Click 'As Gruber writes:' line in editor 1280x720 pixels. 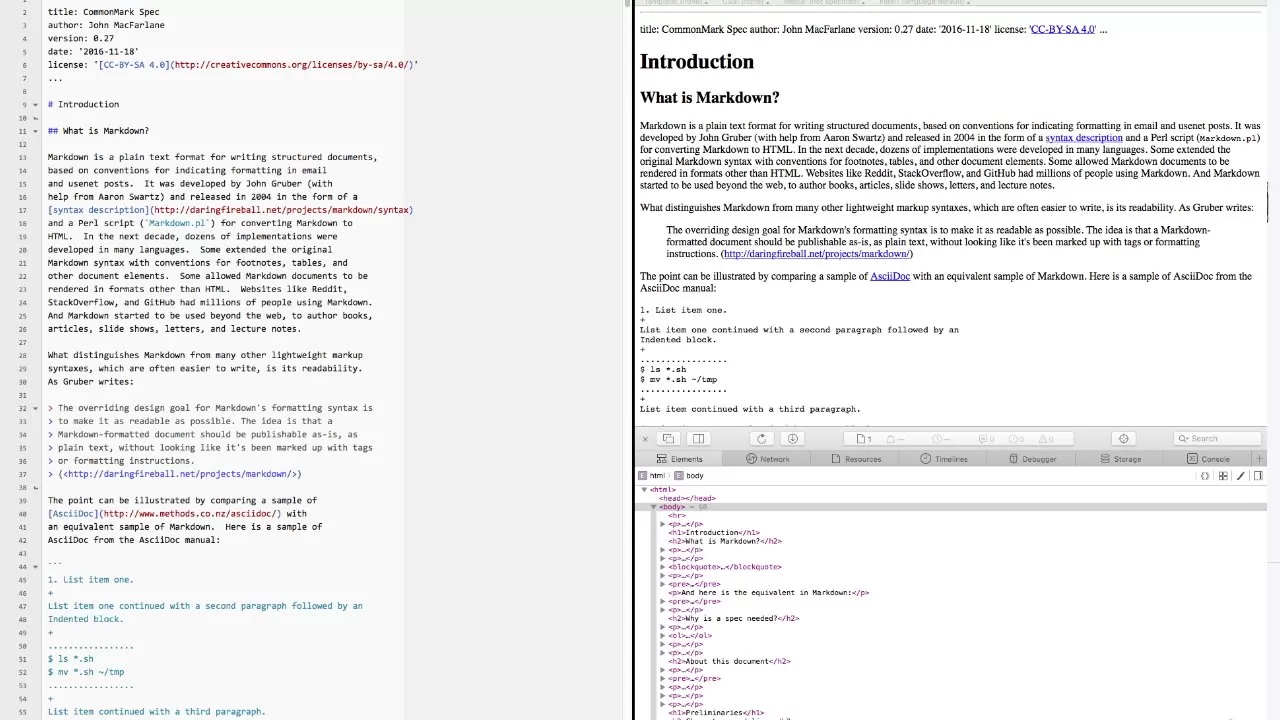pos(90,381)
